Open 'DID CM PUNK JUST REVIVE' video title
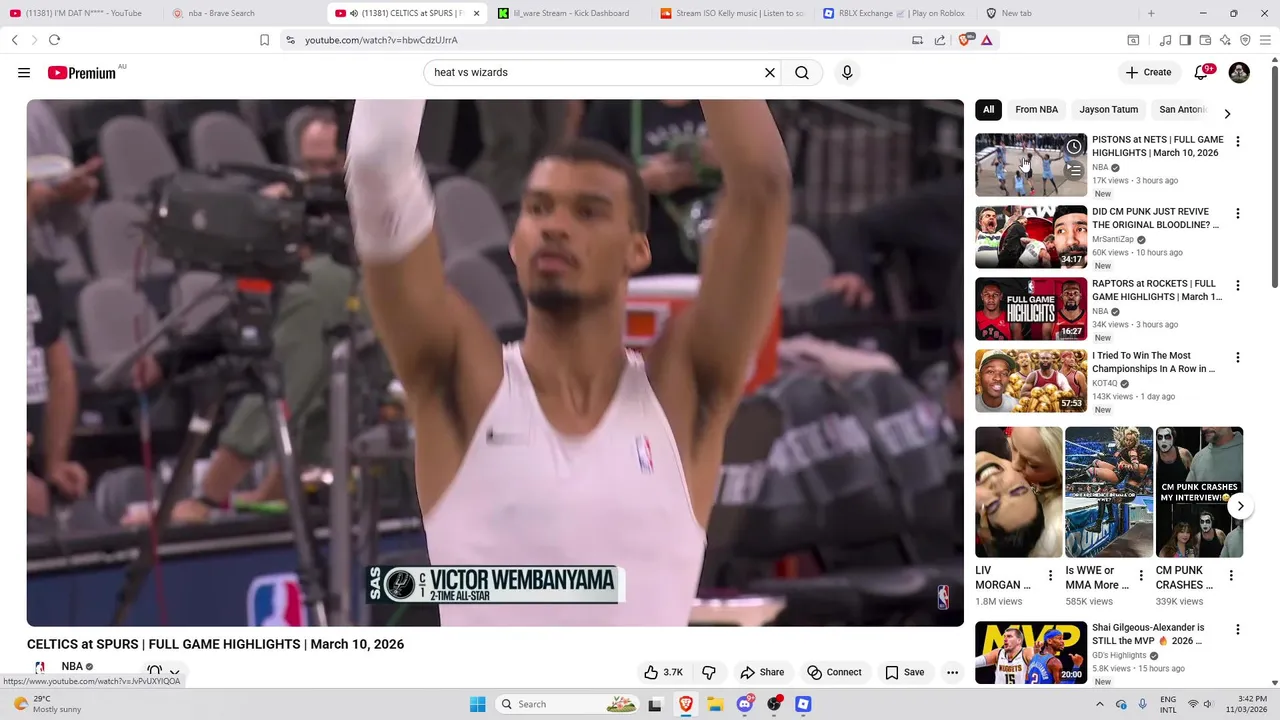Image resolution: width=1280 pixels, height=720 pixels. [x=1155, y=219]
